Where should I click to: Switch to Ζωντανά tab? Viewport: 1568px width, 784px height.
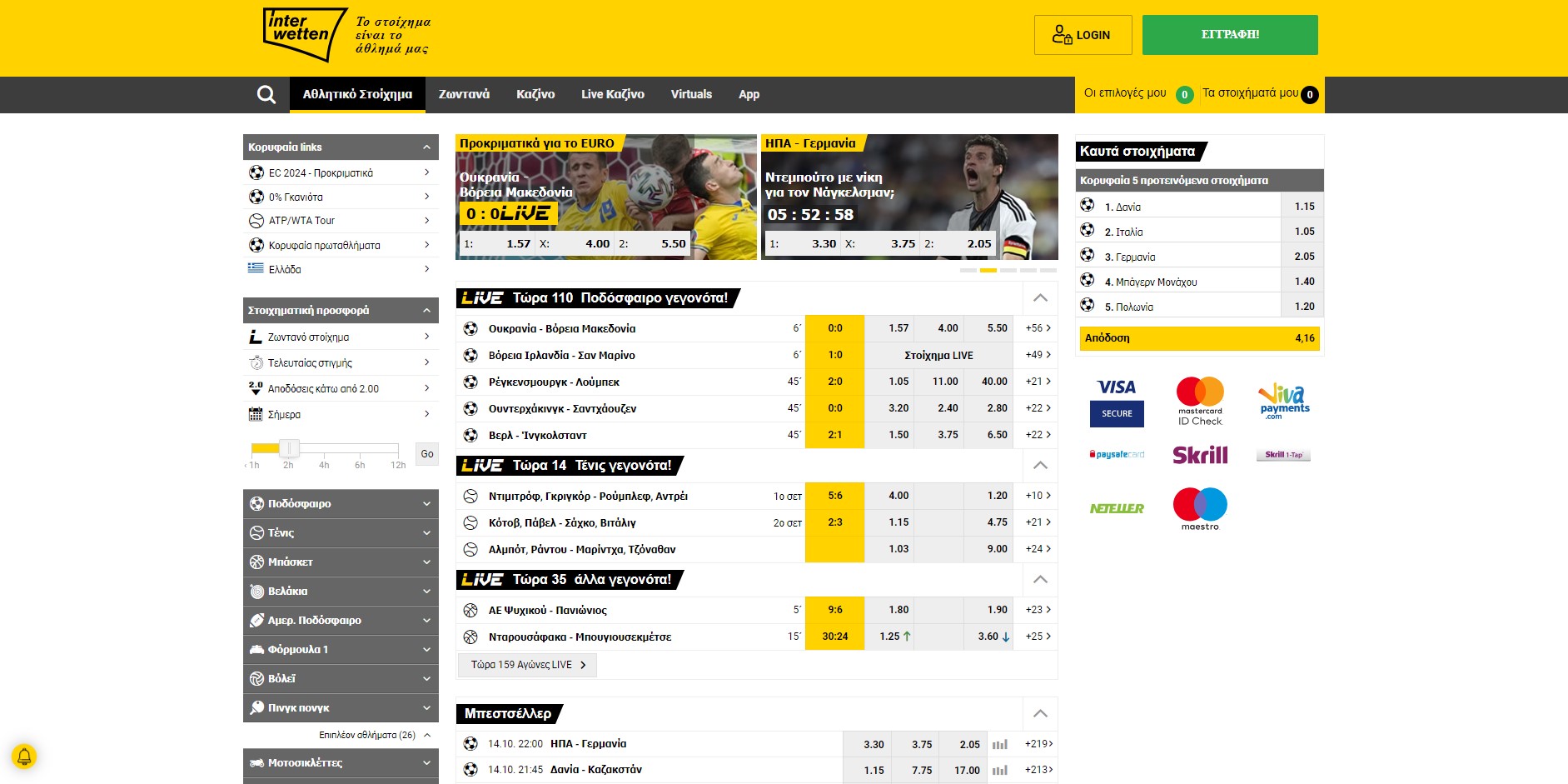(464, 95)
